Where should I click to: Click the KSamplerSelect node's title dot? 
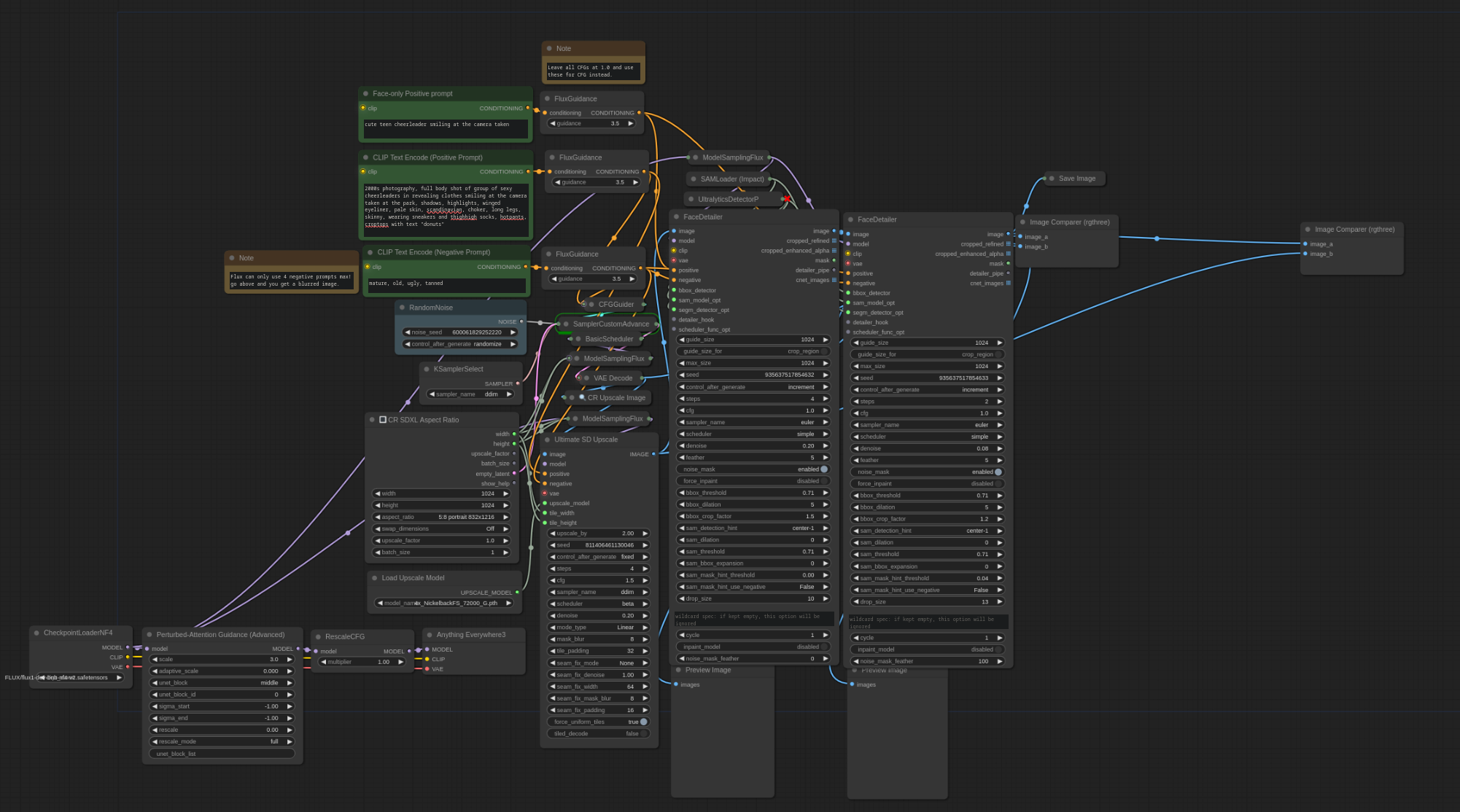click(427, 369)
